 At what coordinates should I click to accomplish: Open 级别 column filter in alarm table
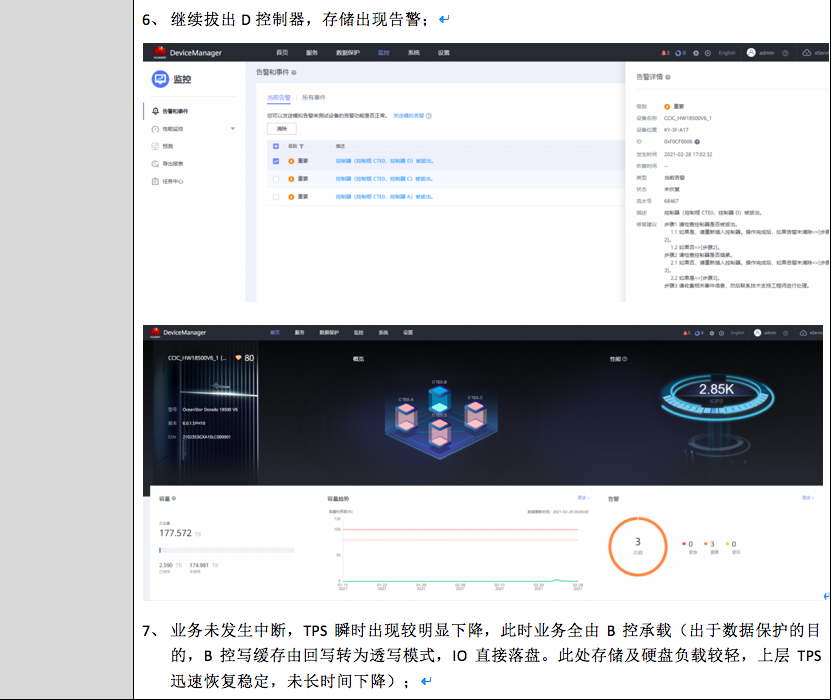pos(300,145)
